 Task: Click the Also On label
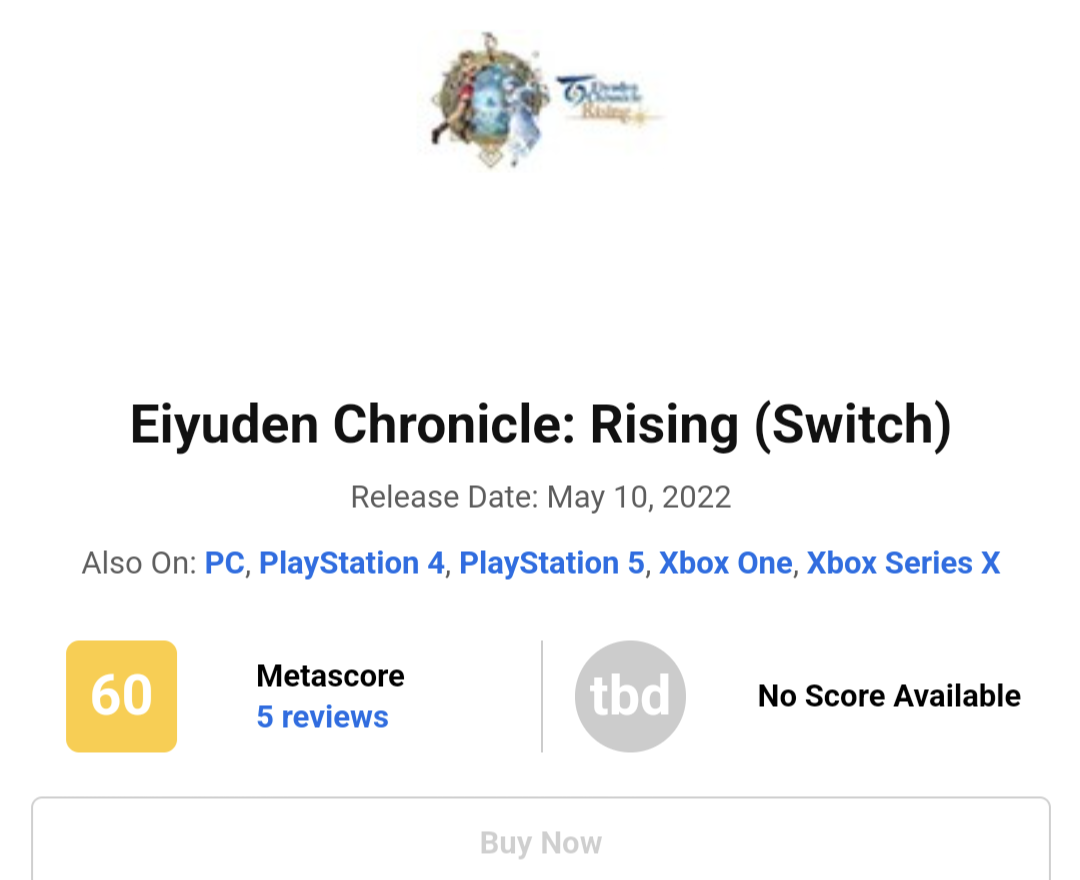[x=138, y=563]
